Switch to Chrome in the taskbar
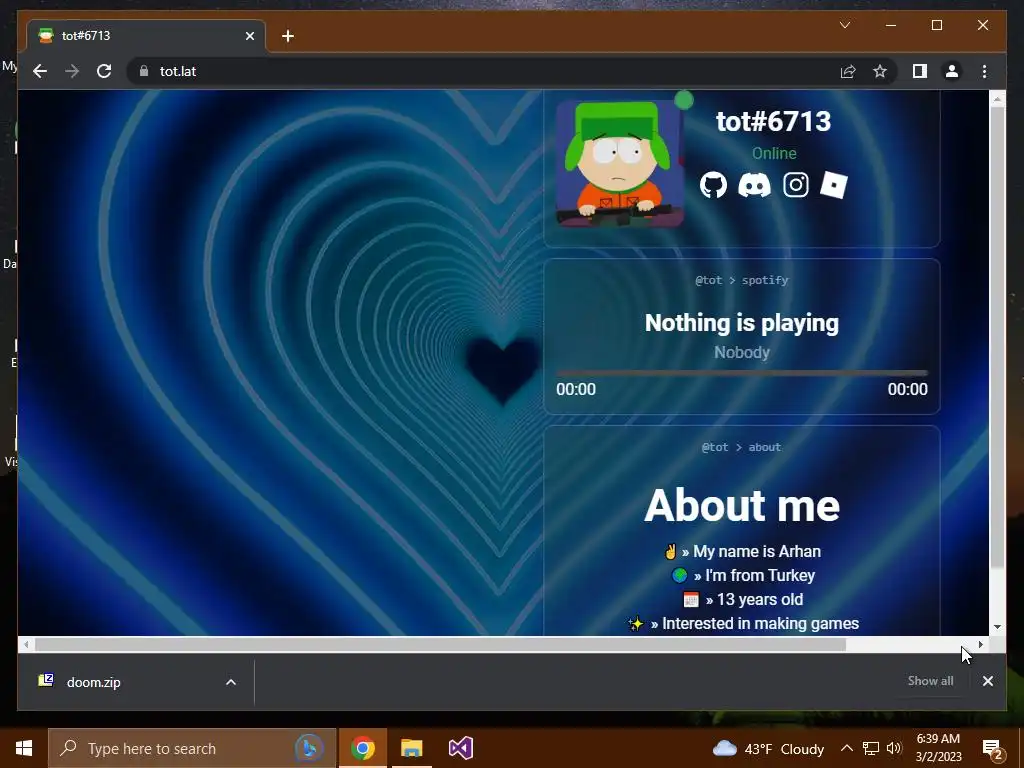The height and width of the screenshot is (768, 1024). tap(362, 748)
